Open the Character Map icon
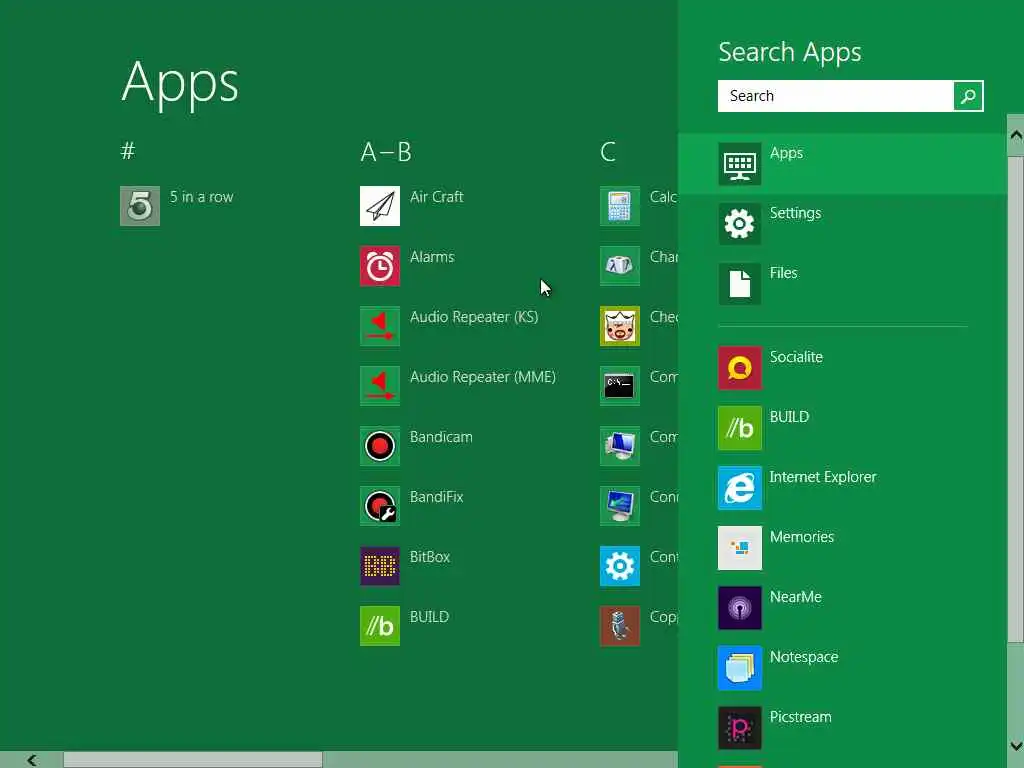This screenshot has width=1024, height=768. (x=620, y=266)
